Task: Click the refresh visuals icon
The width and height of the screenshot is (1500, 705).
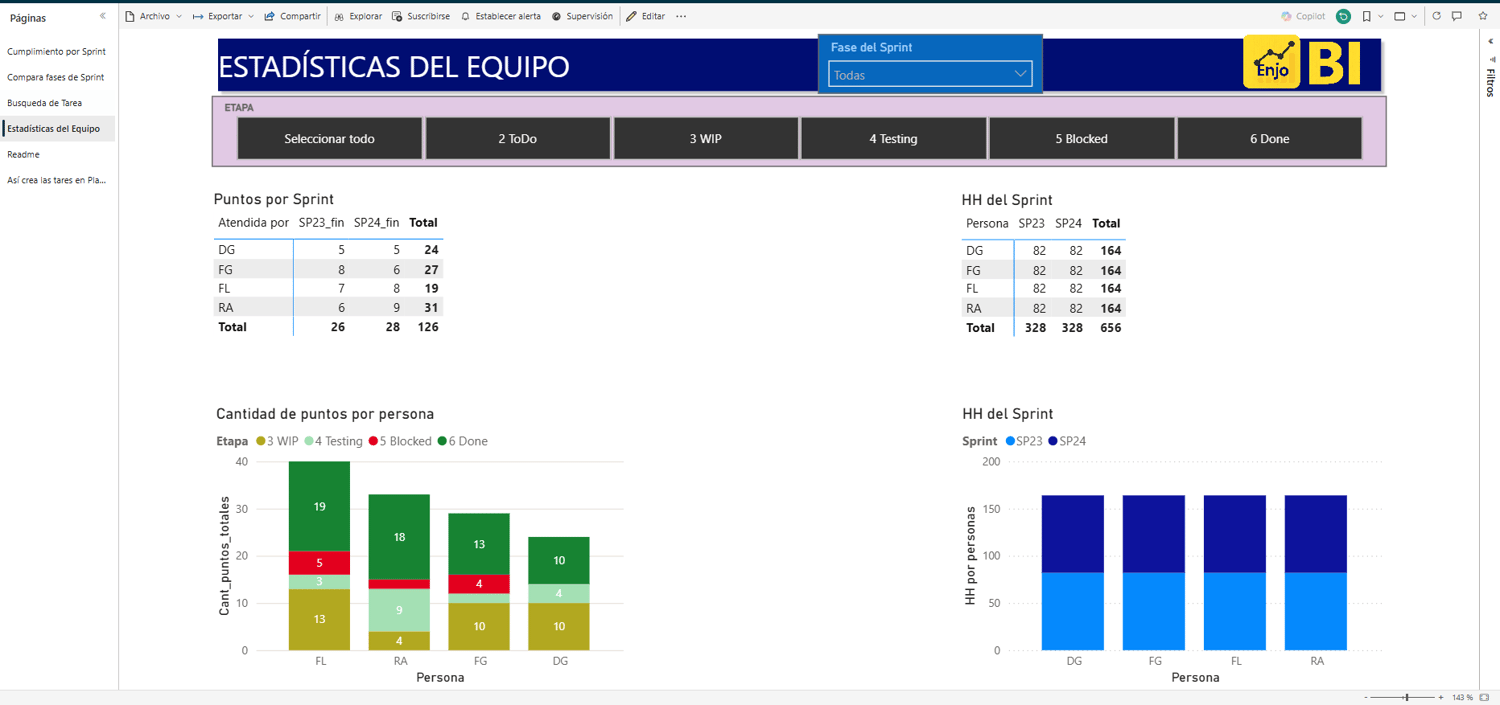Action: [1437, 16]
